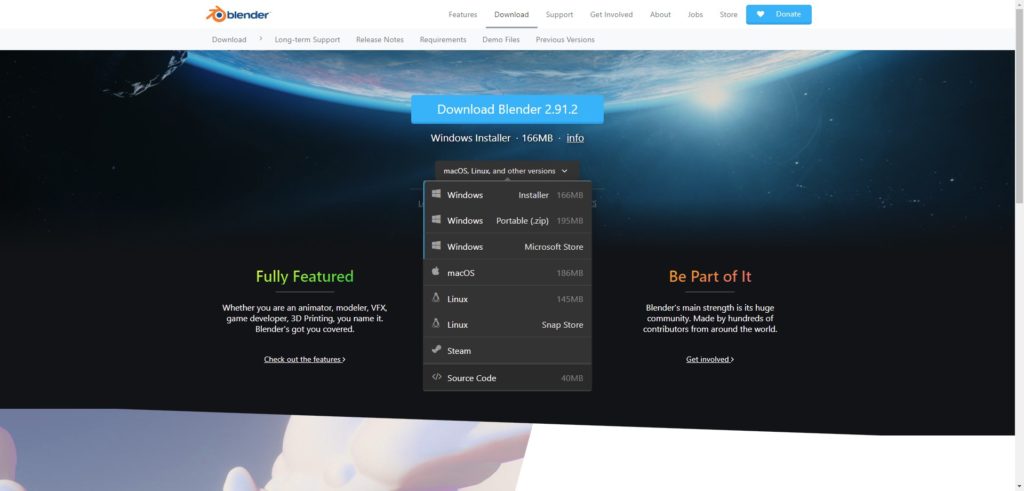
Task: Click the Fully Featured heading
Action: point(304,276)
